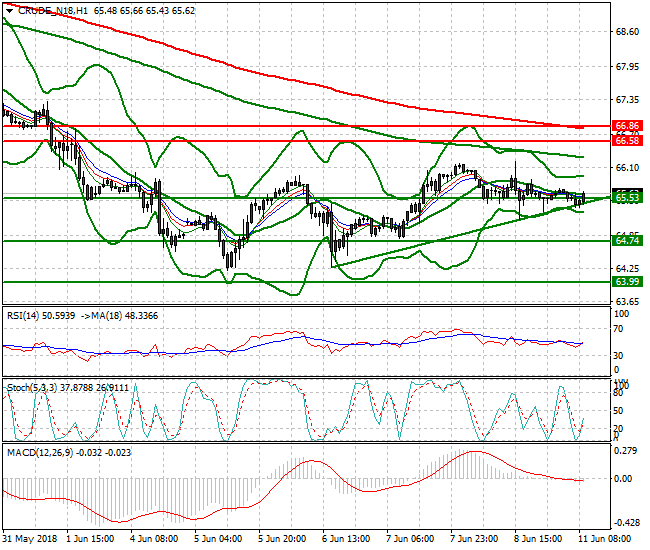650x550 pixels.
Task: Select the 7 Jun 23:00 time label
Action: (473, 539)
